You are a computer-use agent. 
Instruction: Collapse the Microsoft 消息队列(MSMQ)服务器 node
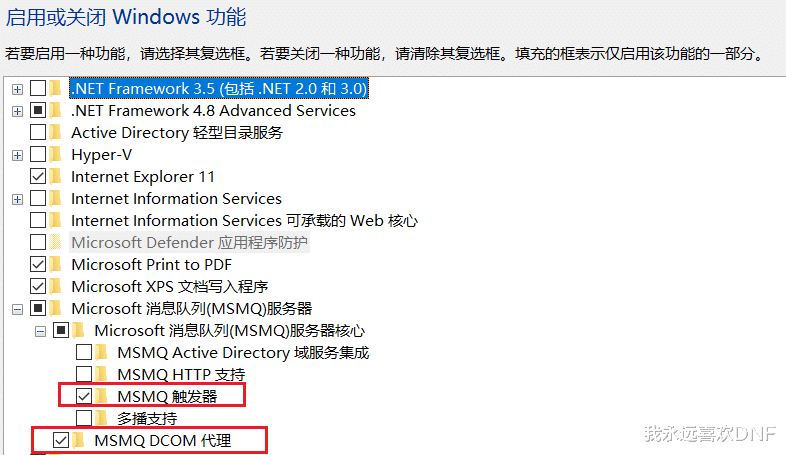(x=17, y=308)
